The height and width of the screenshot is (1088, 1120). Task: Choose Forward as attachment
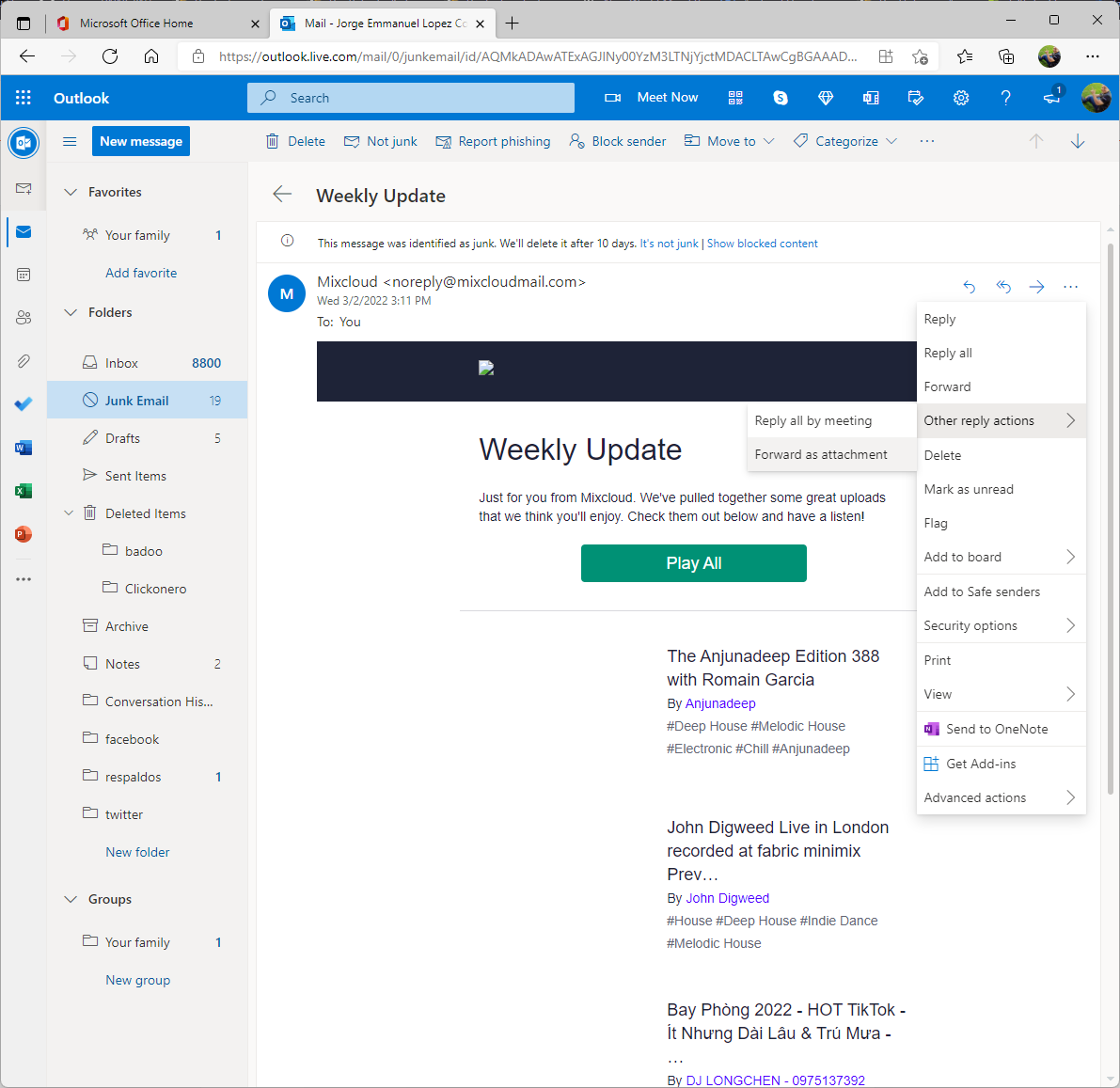(831, 454)
